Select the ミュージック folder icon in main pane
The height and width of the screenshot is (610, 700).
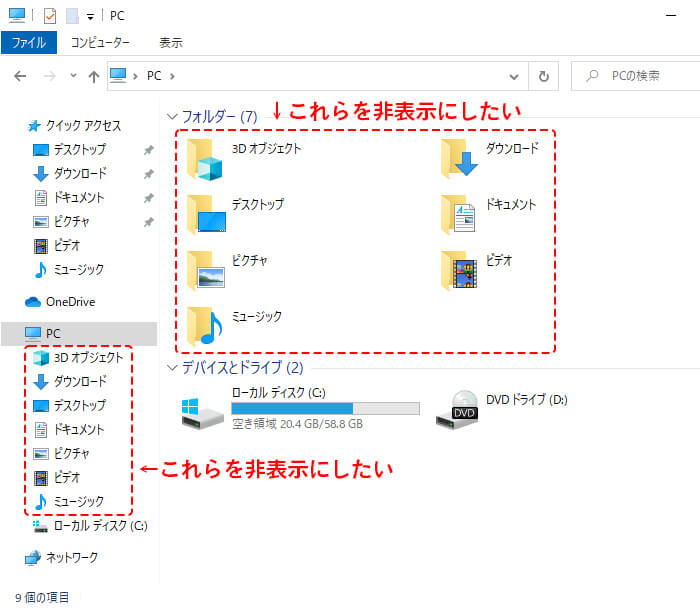[204, 327]
